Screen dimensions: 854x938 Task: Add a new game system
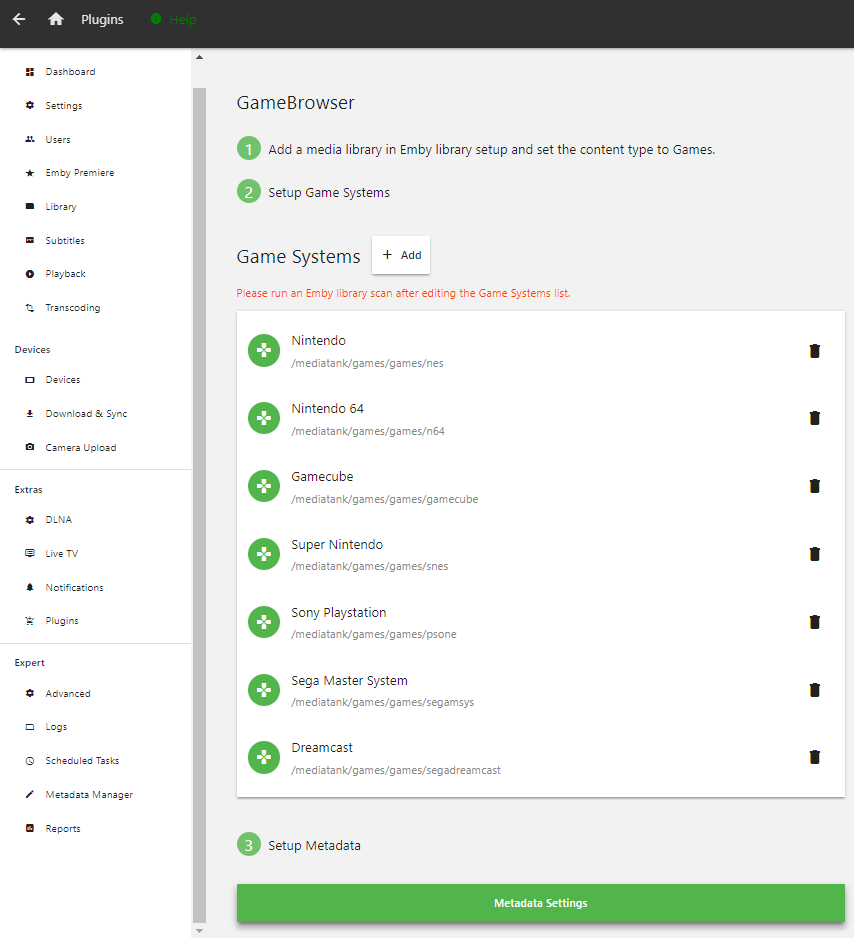pyautogui.click(x=401, y=255)
